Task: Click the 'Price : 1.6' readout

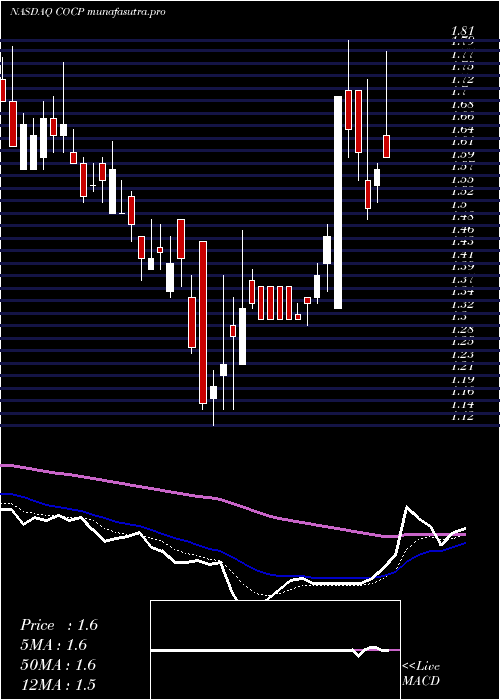Action: point(59,625)
